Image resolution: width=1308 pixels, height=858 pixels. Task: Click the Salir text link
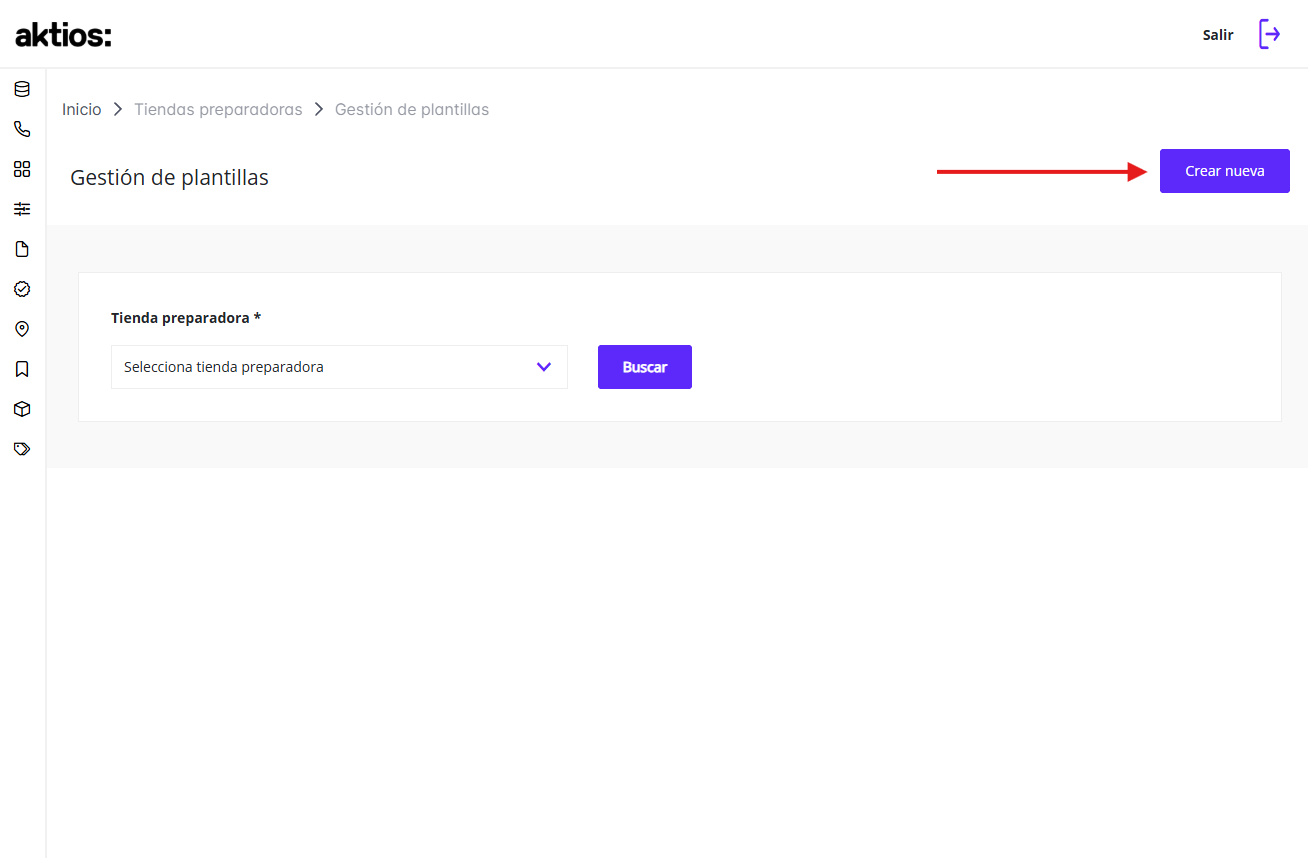tap(1218, 35)
